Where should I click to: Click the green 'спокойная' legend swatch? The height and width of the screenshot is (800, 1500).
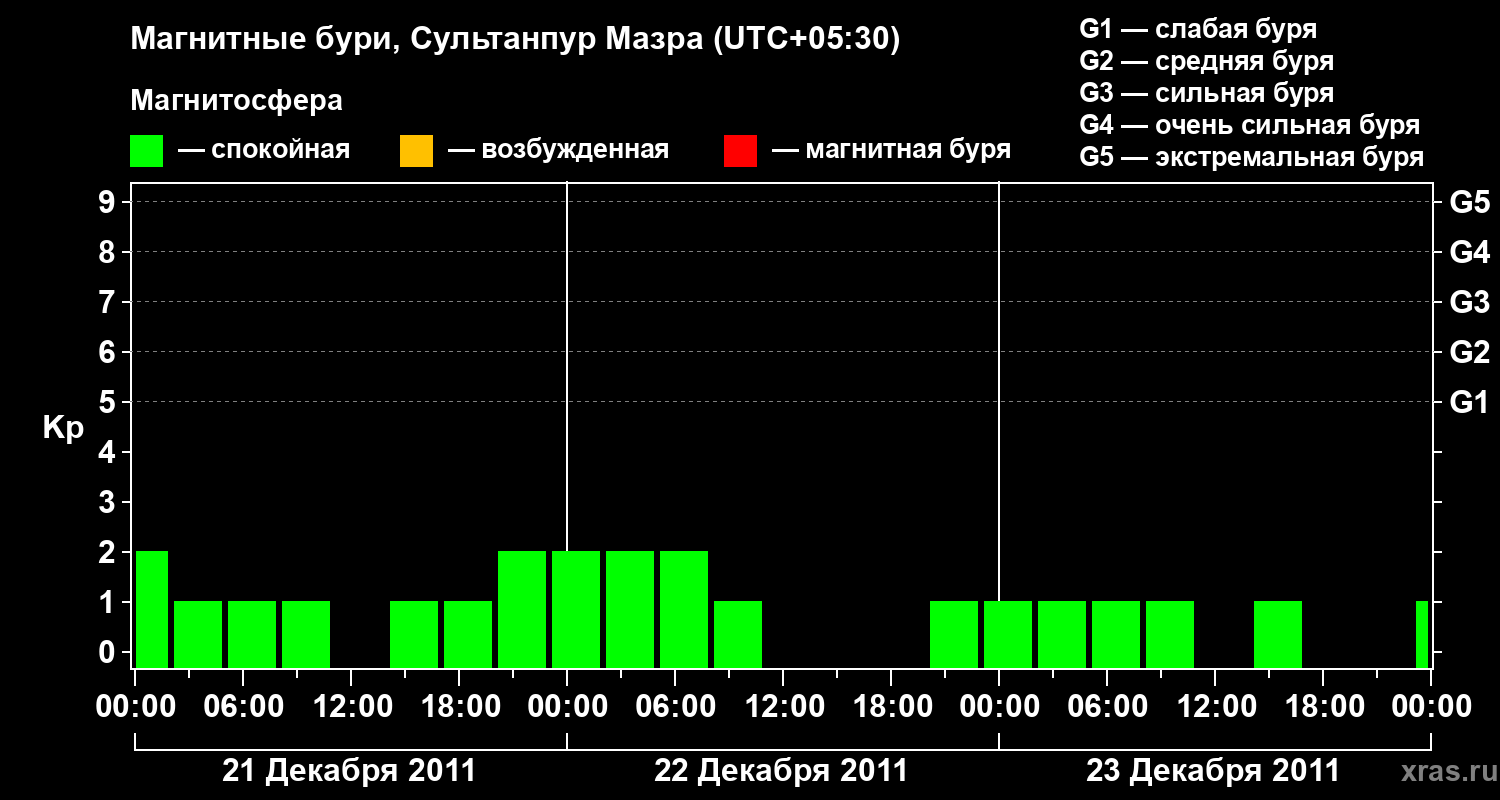(147, 151)
